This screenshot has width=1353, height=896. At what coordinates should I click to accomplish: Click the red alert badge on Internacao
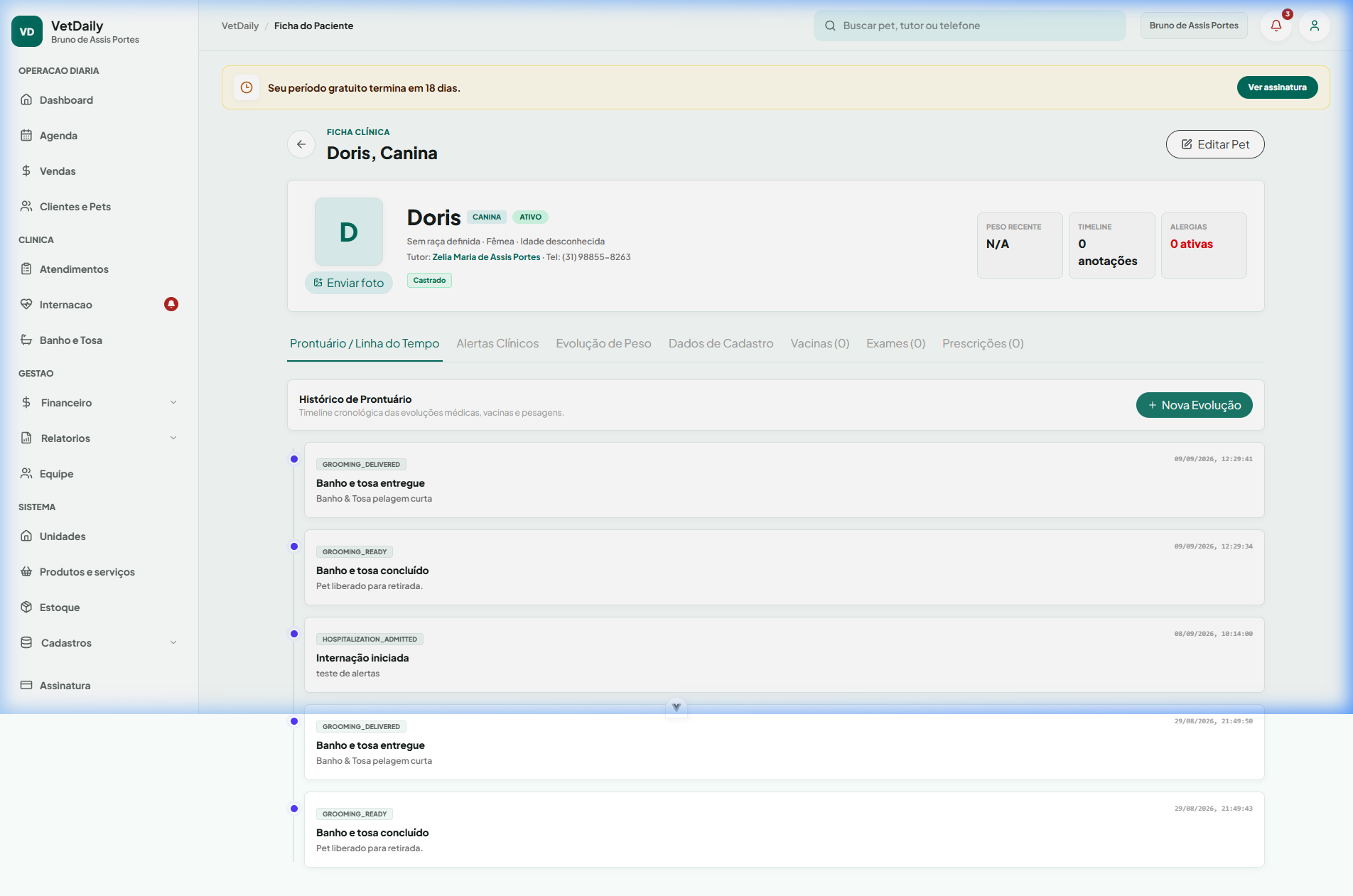171,304
